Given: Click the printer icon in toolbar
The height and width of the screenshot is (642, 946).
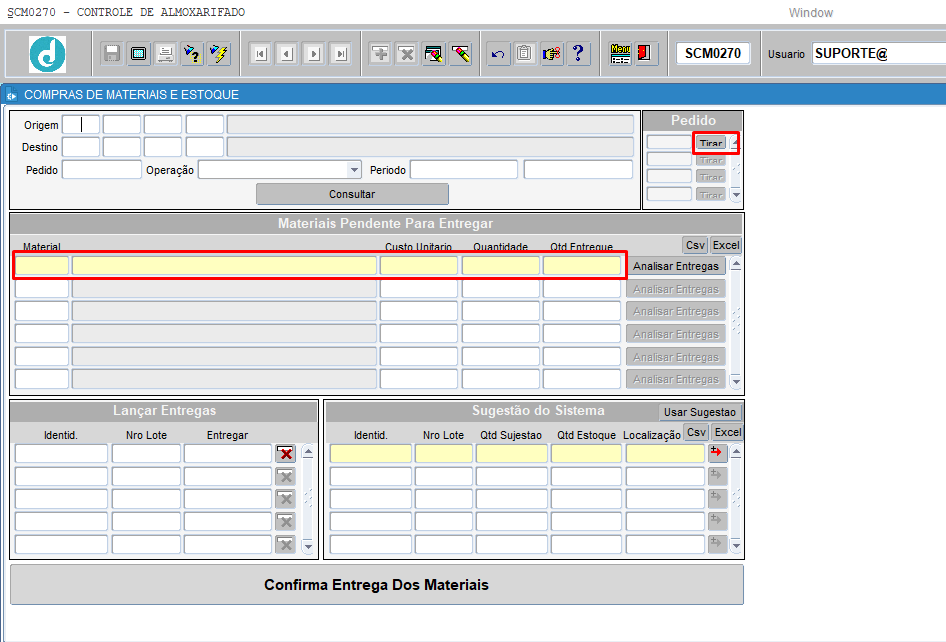Looking at the screenshot, I should click(x=165, y=54).
